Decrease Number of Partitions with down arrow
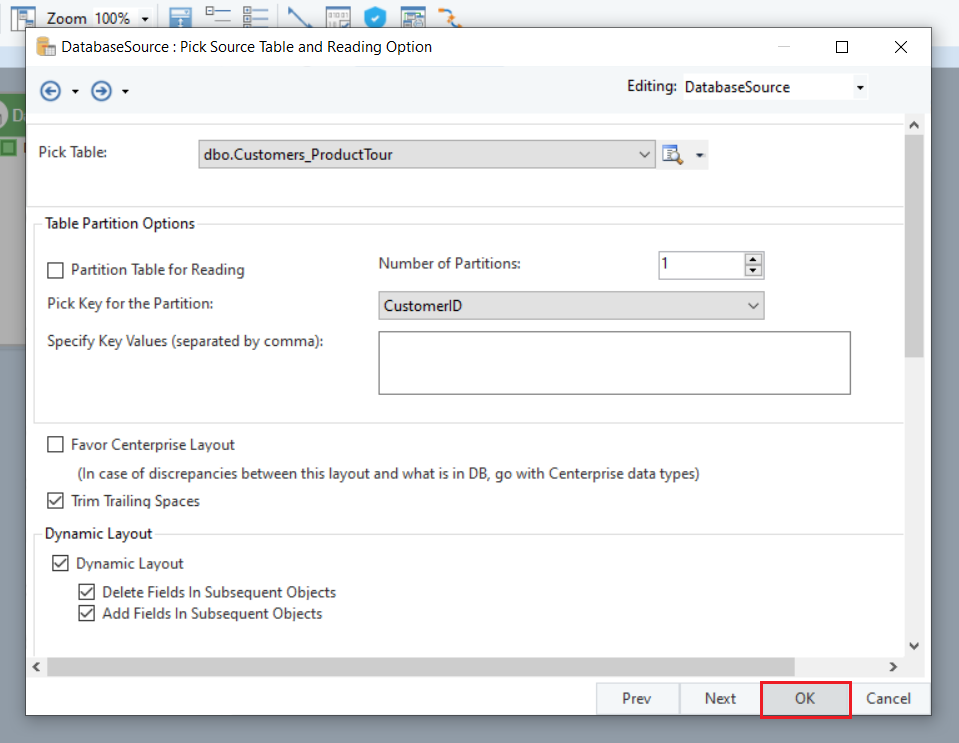The width and height of the screenshot is (959, 743). point(754,271)
